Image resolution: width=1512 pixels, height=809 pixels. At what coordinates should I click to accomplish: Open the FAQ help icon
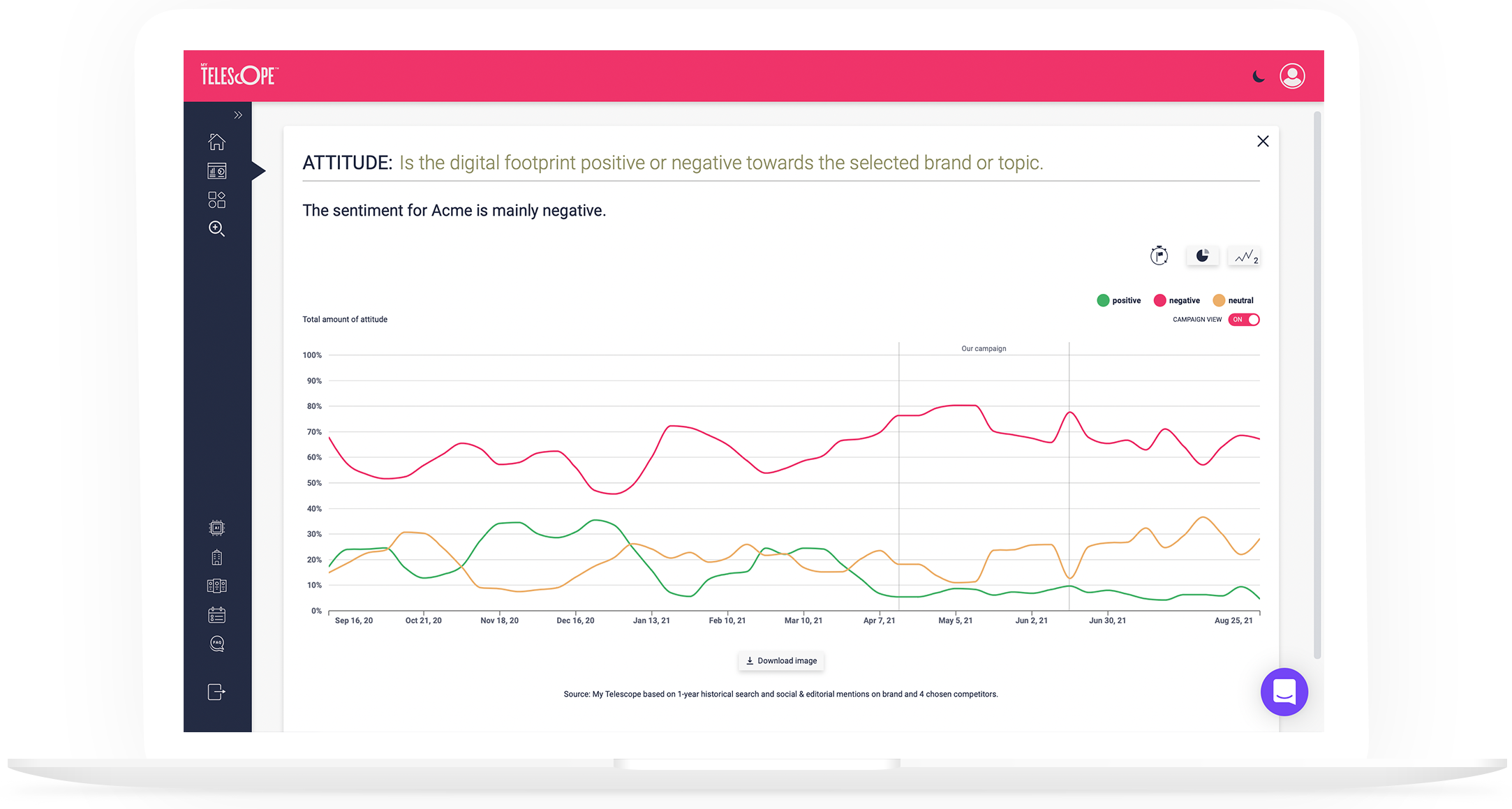[216, 644]
